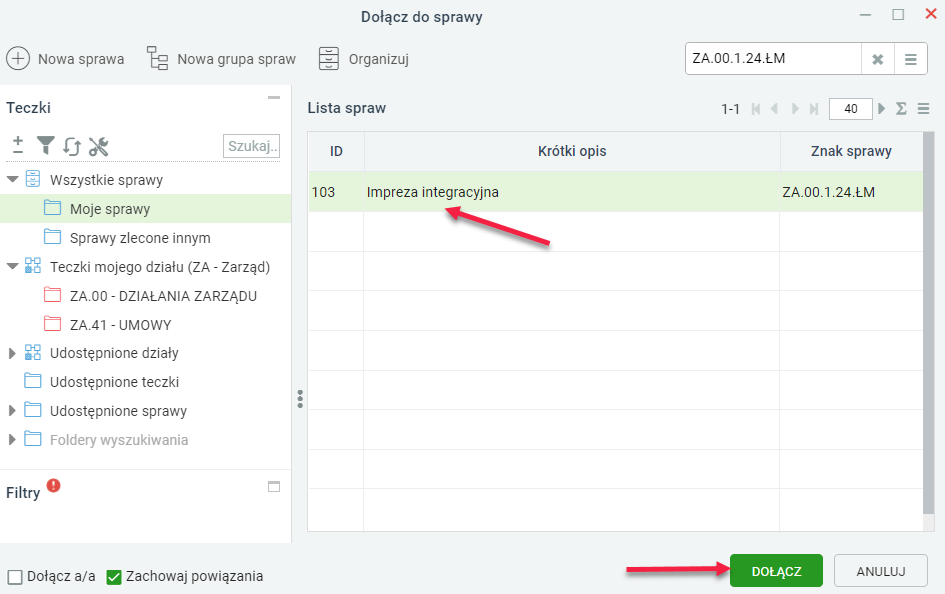Go to the previous page of Lista spraw

tap(775, 109)
